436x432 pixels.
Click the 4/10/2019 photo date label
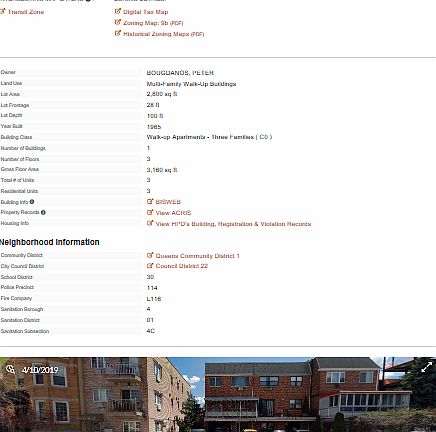pos(40,370)
